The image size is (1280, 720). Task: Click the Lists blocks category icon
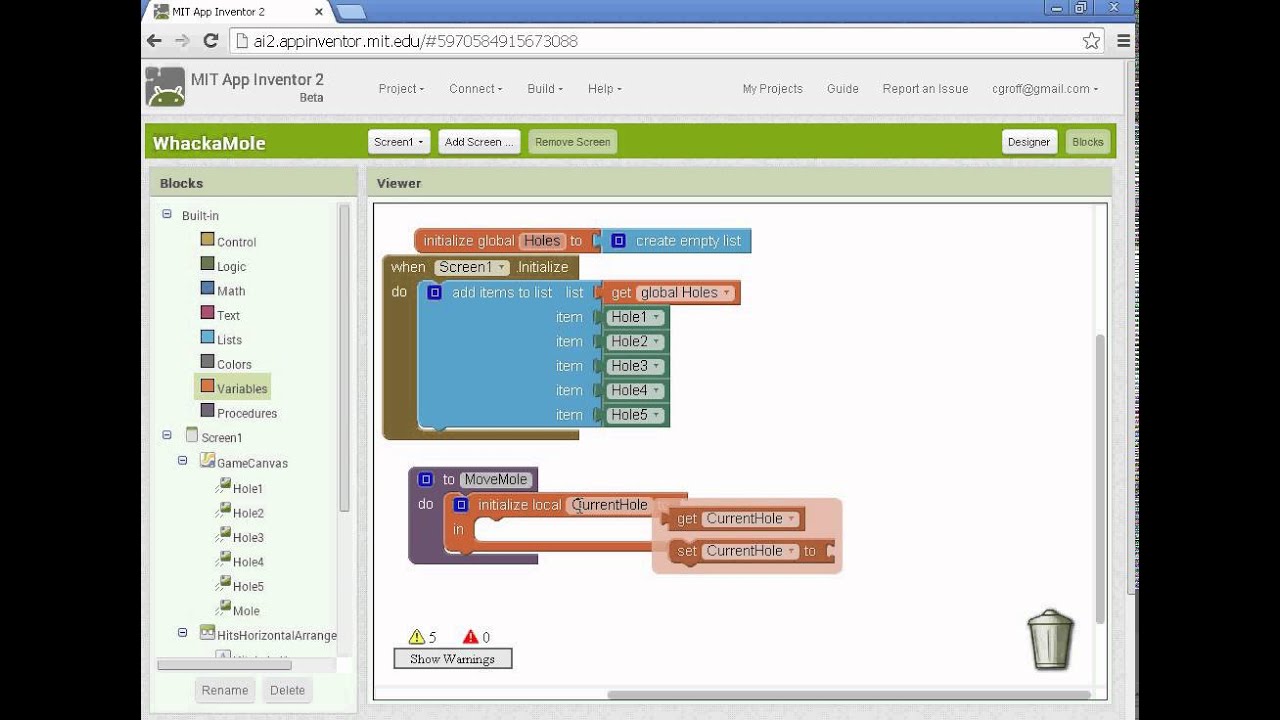pos(207,338)
